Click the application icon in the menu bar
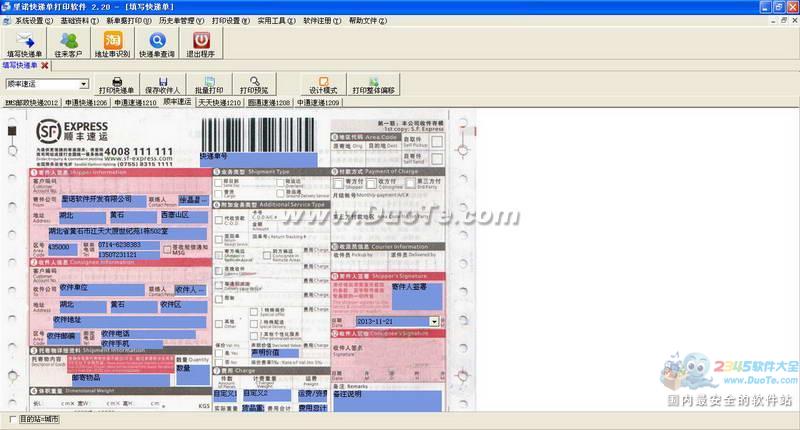Viewport: 800px width, 430px height. pyautogui.click(x=6, y=21)
